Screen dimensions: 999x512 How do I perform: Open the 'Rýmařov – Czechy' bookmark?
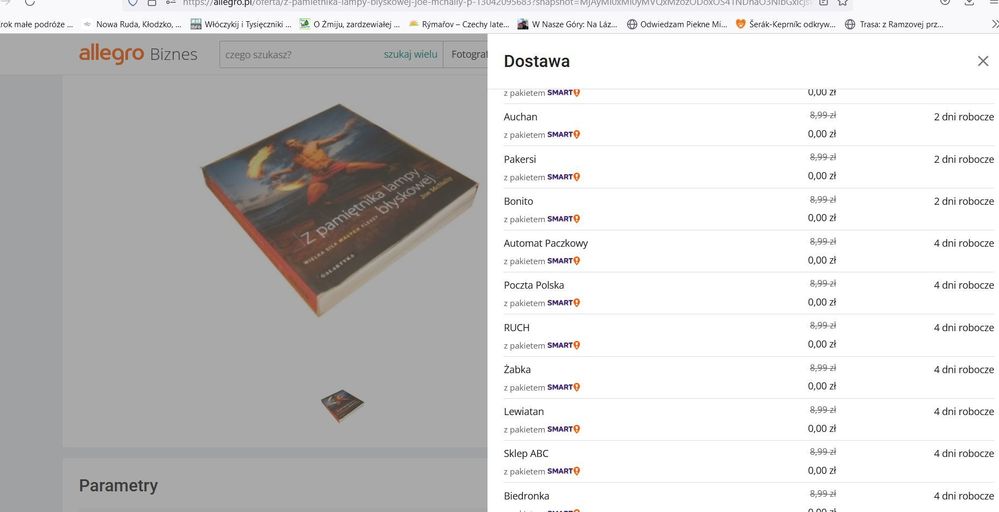[459, 24]
